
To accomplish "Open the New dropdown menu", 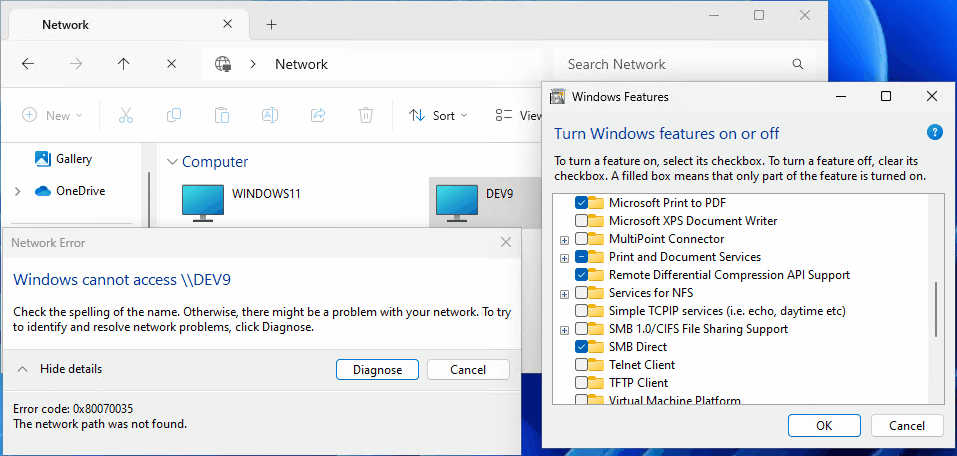I will click(x=52, y=115).
